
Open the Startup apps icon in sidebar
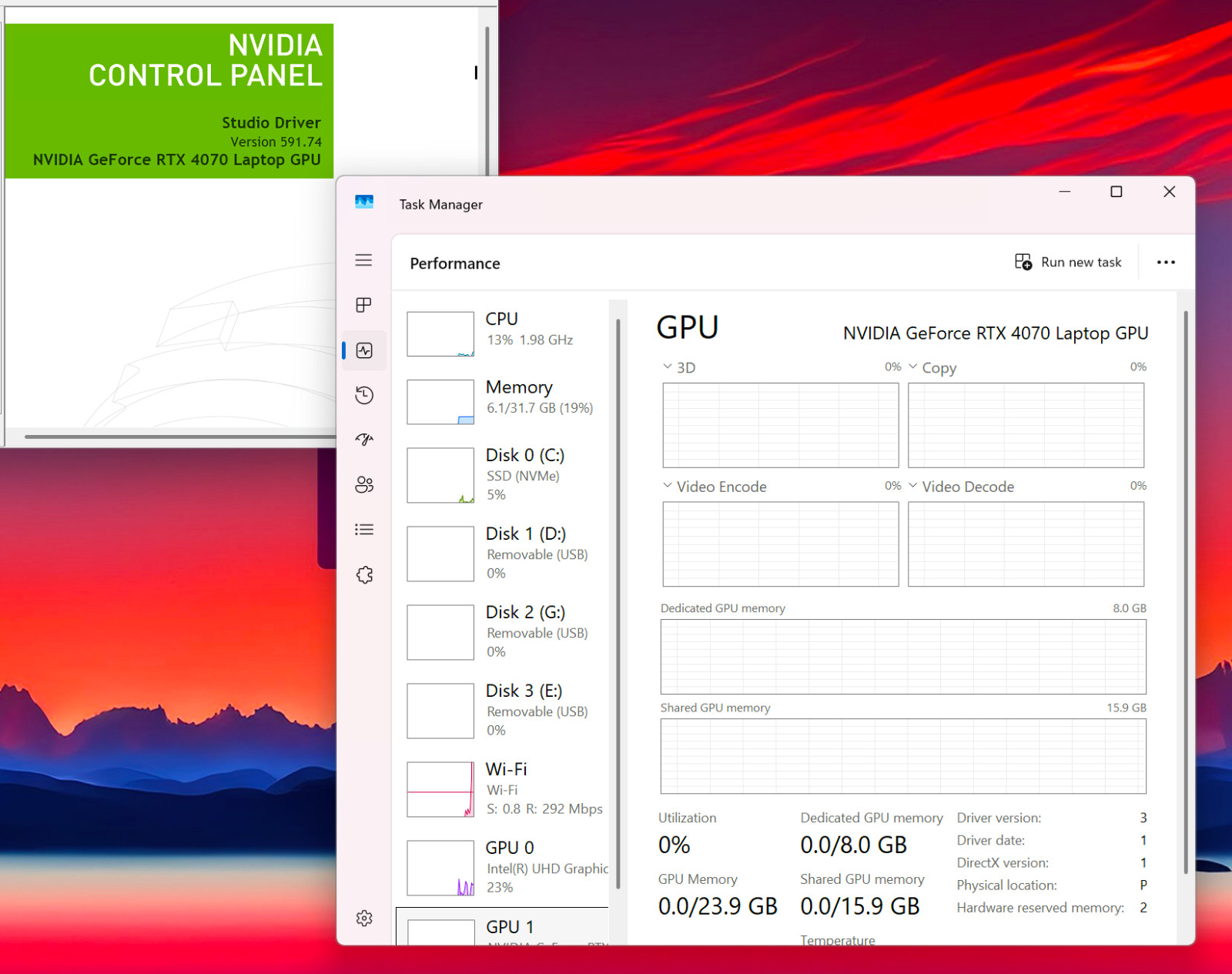click(x=364, y=440)
